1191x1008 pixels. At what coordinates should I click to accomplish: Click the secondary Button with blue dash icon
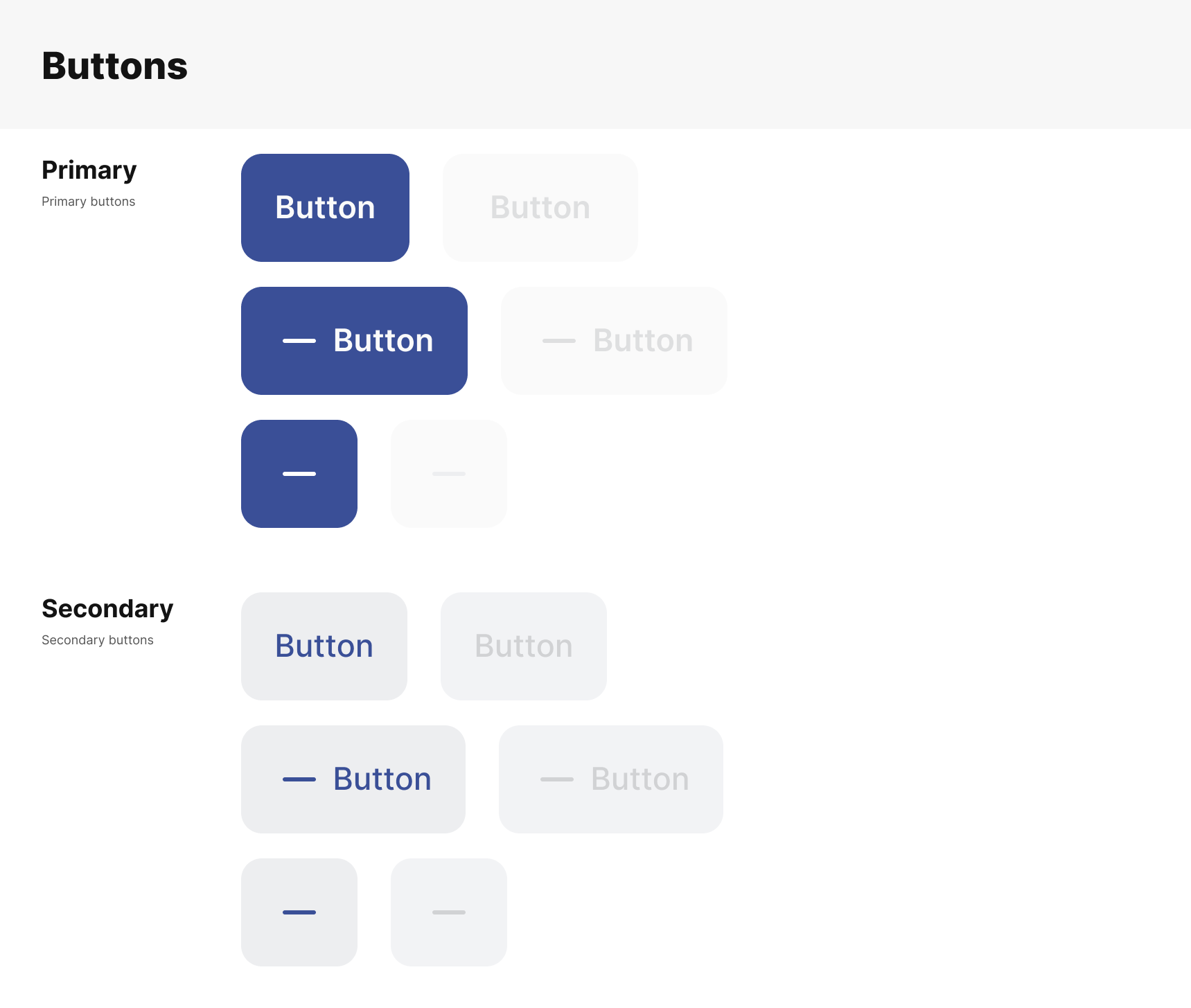353,779
